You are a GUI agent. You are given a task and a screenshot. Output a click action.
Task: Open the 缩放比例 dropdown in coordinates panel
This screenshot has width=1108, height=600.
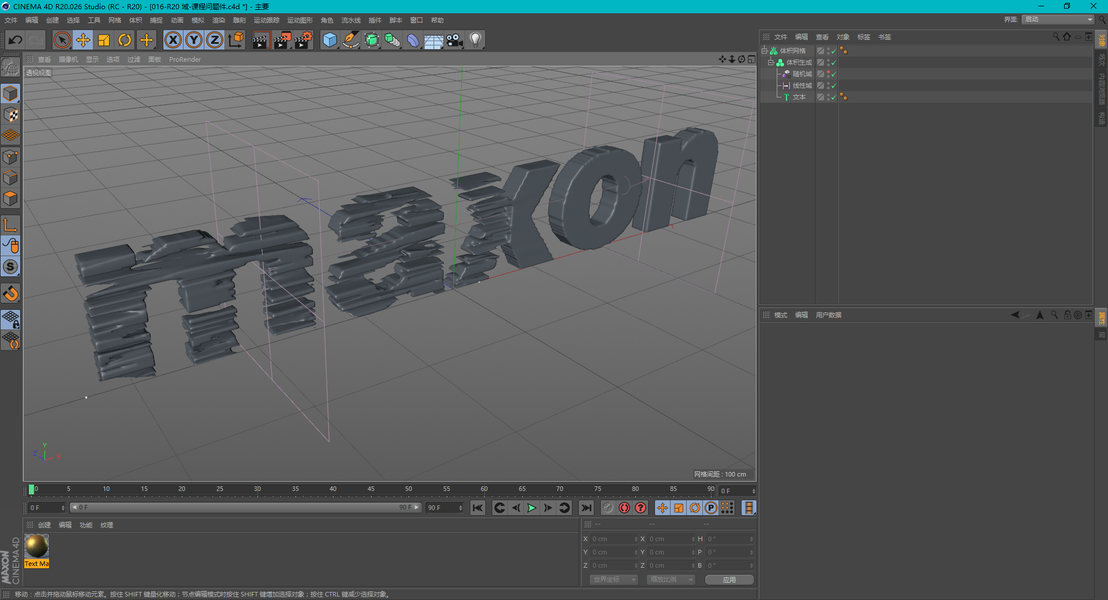point(670,580)
